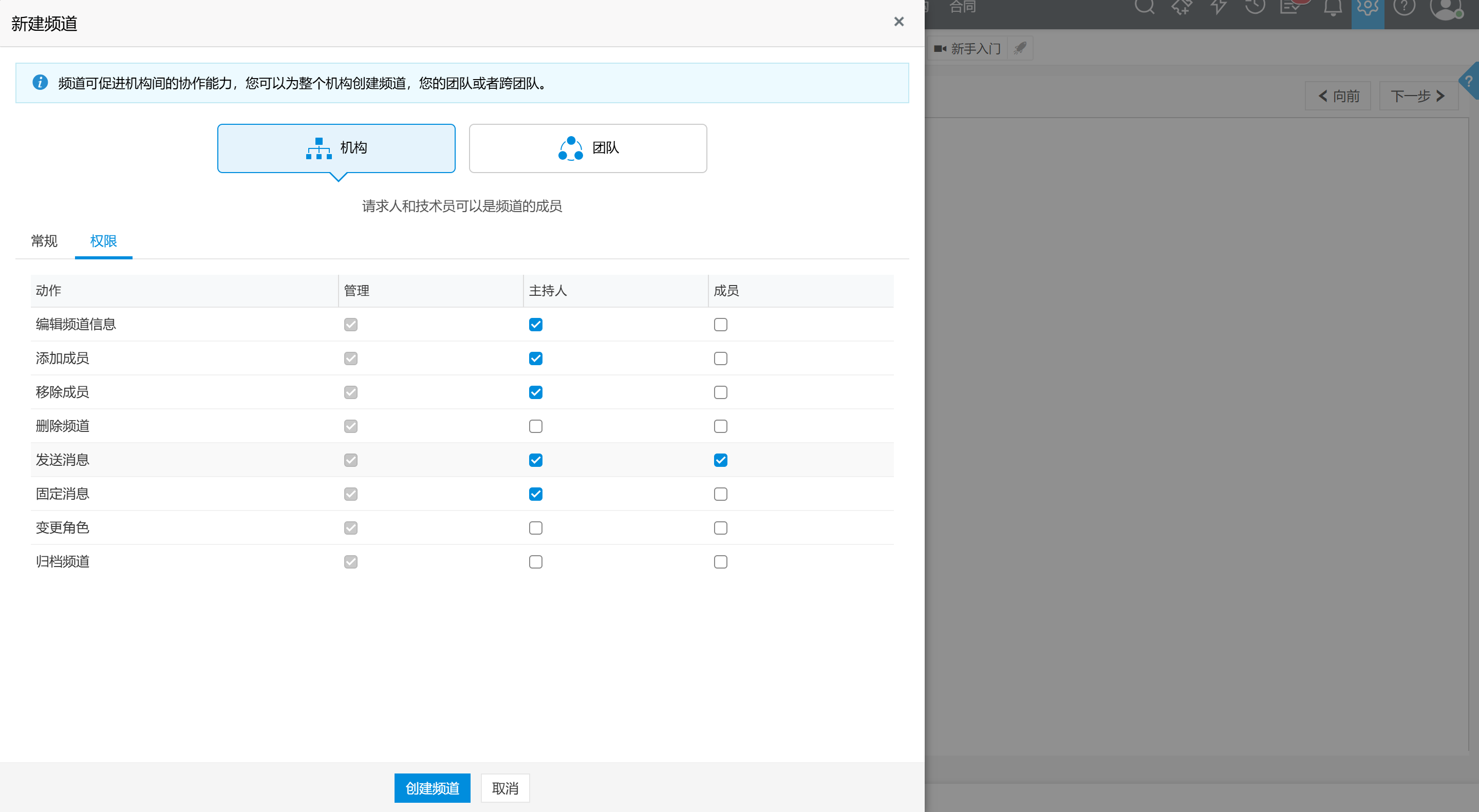Viewport: 1479px width, 812px height.
Task: Click the 创建频道 button
Action: [x=432, y=788]
